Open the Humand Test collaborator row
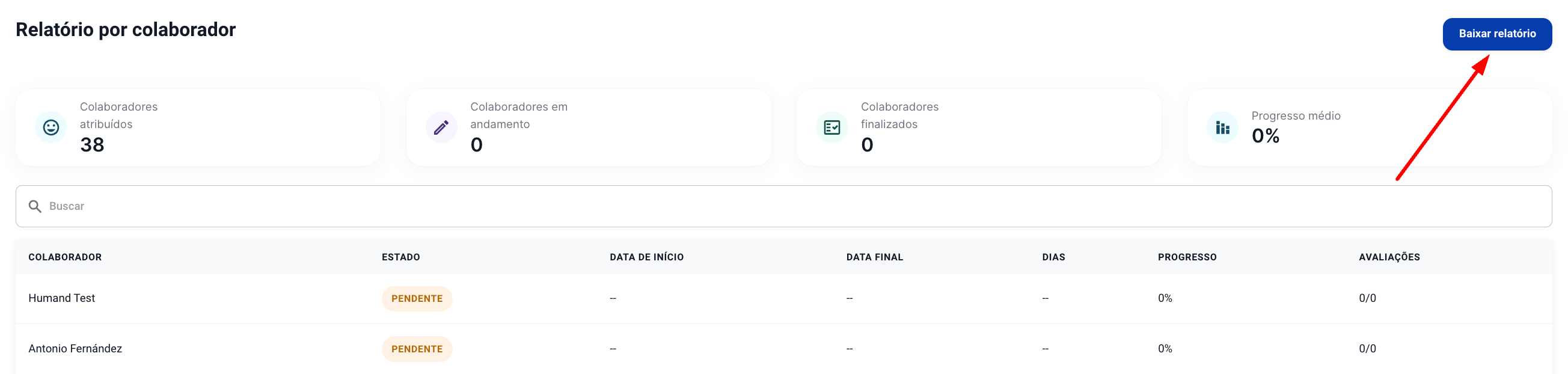1568x374 pixels. (x=783, y=298)
